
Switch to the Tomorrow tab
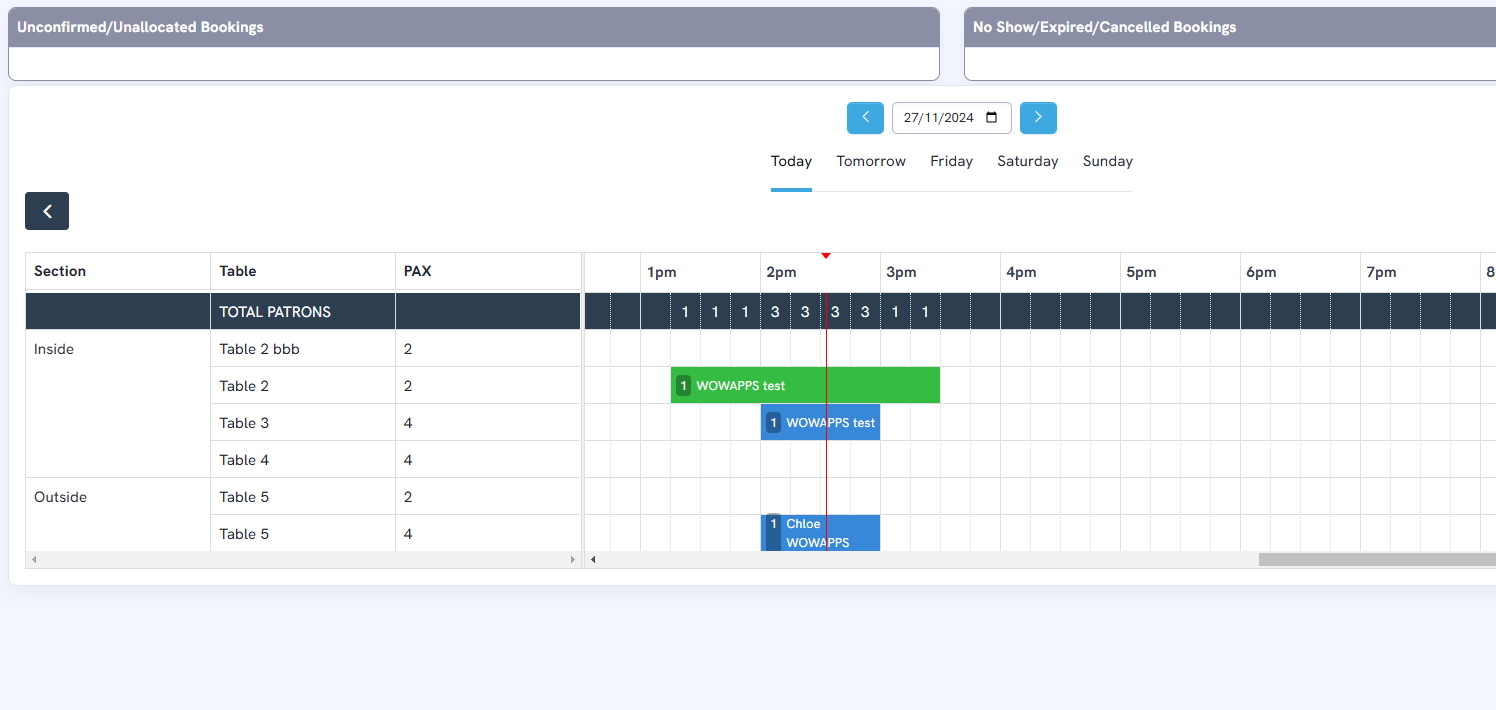point(871,161)
